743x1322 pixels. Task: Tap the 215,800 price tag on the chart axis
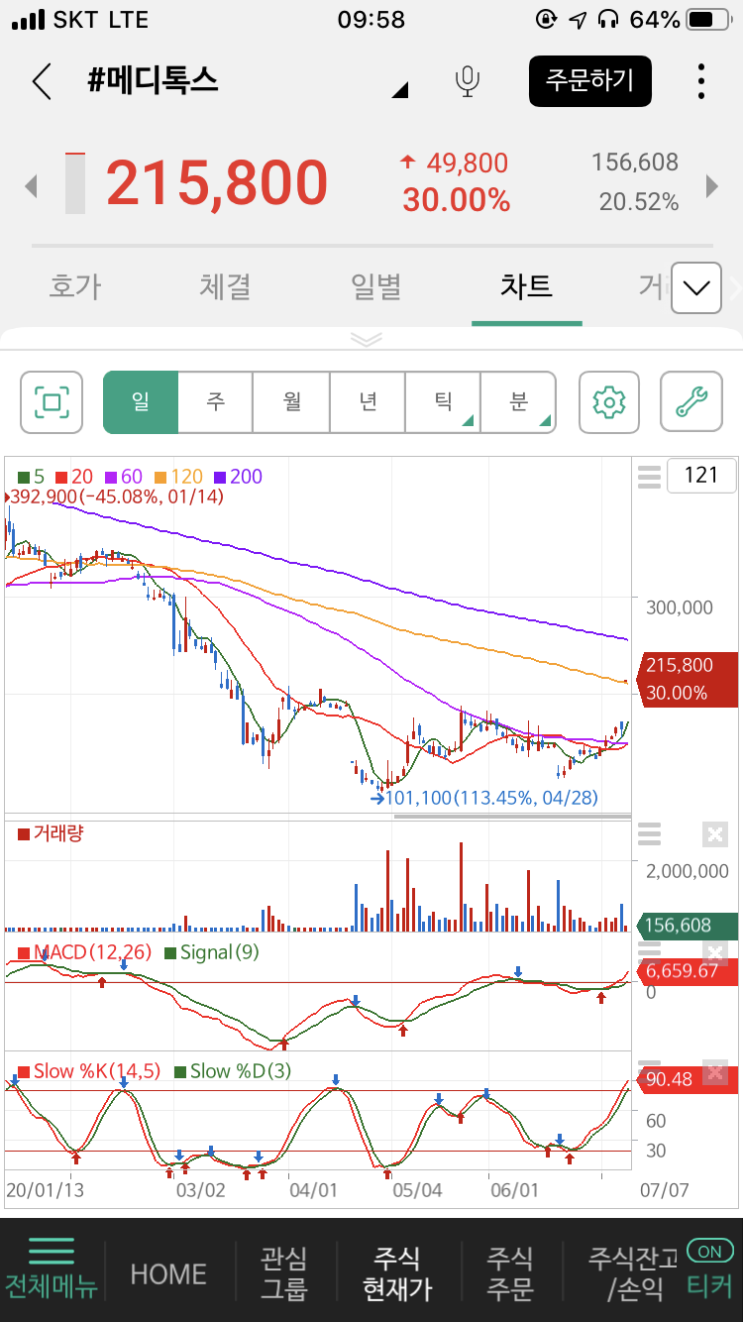[x=686, y=679]
